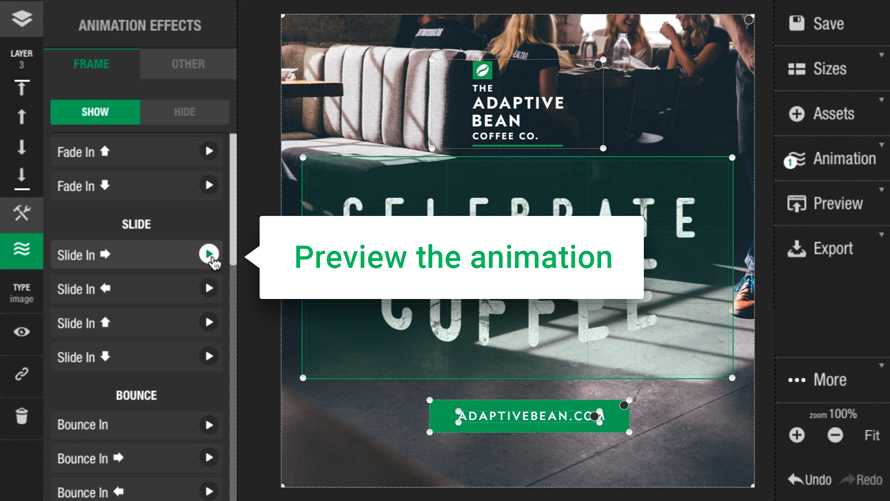Choose Slide In down effect
890x501 pixels.
point(136,357)
